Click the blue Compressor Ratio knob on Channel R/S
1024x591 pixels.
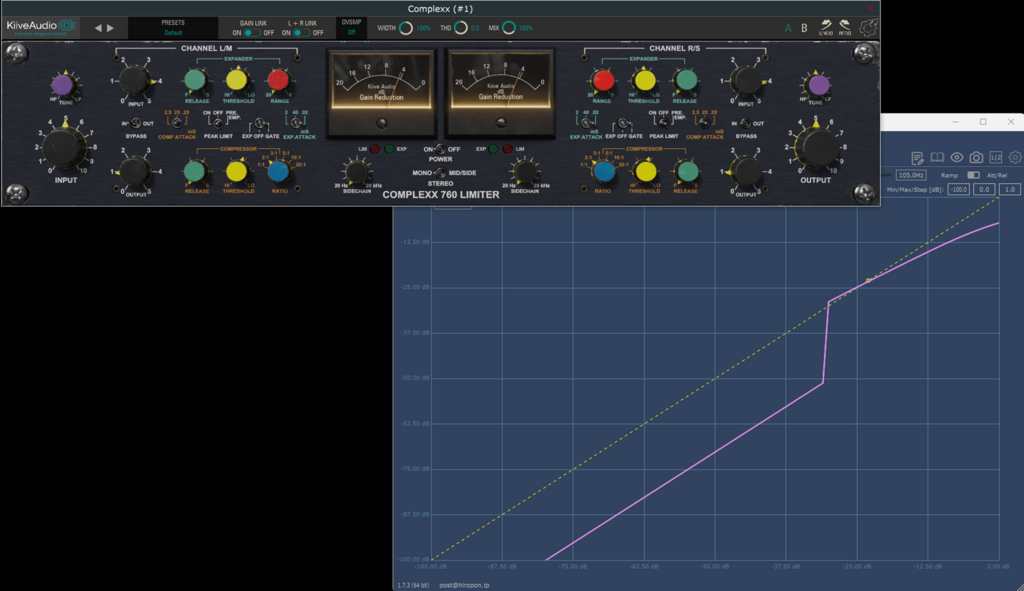pyautogui.click(x=604, y=171)
